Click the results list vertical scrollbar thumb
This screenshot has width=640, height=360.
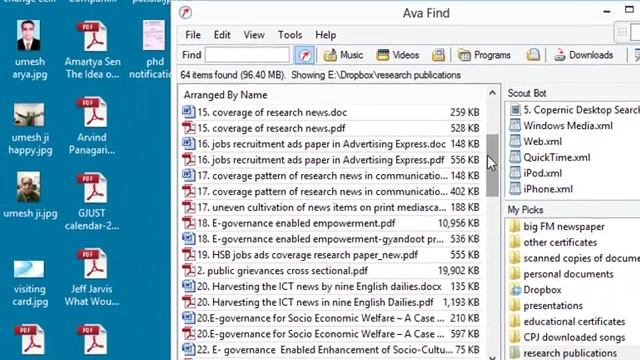point(492,165)
